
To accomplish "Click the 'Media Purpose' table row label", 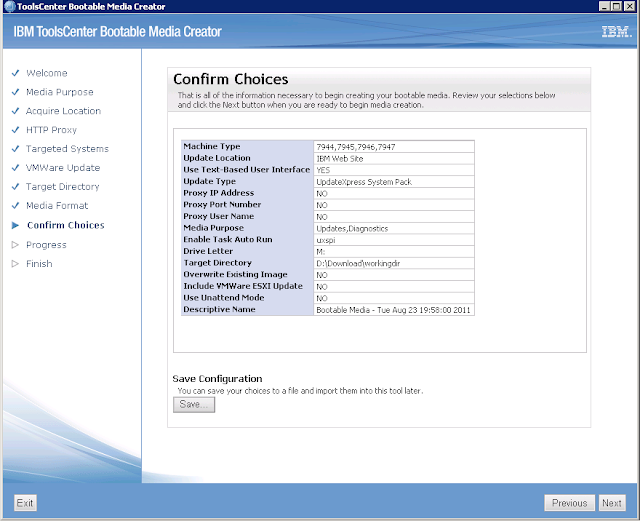I will (213, 228).
